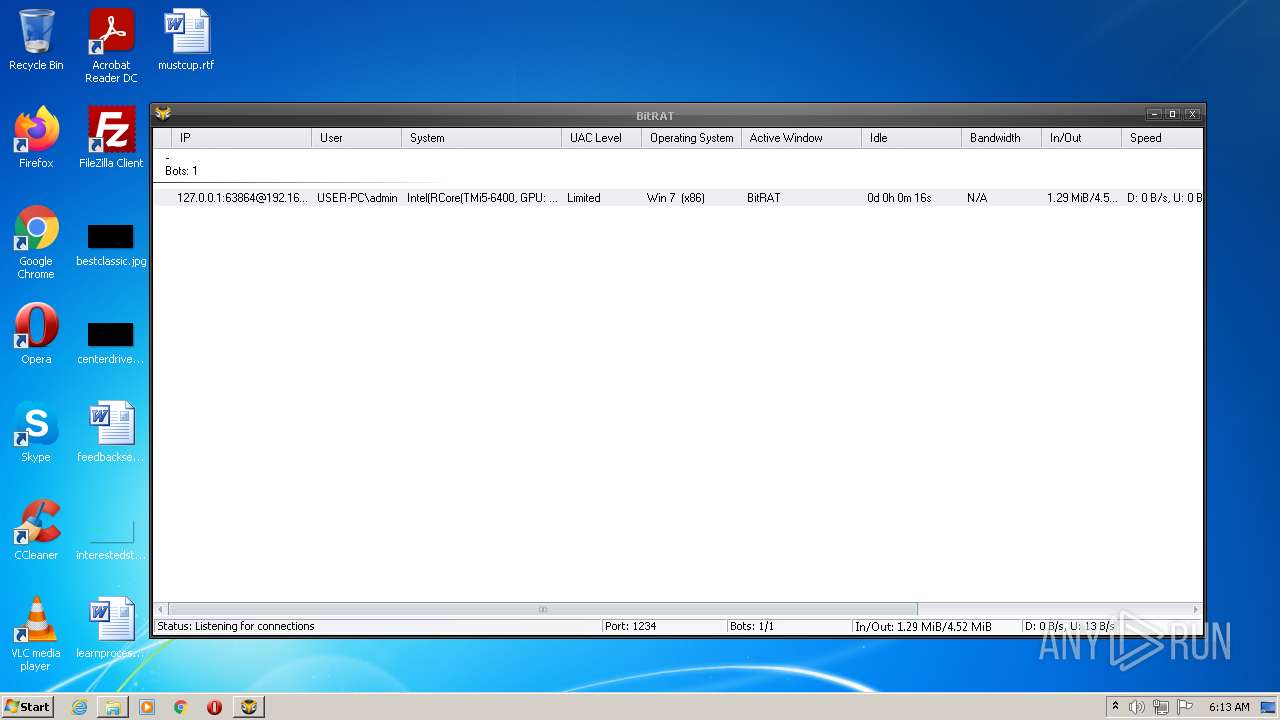This screenshot has width=1280, height=720.
Task: Click the scrollbar right arrow
Action: (x=1195, y=609)
